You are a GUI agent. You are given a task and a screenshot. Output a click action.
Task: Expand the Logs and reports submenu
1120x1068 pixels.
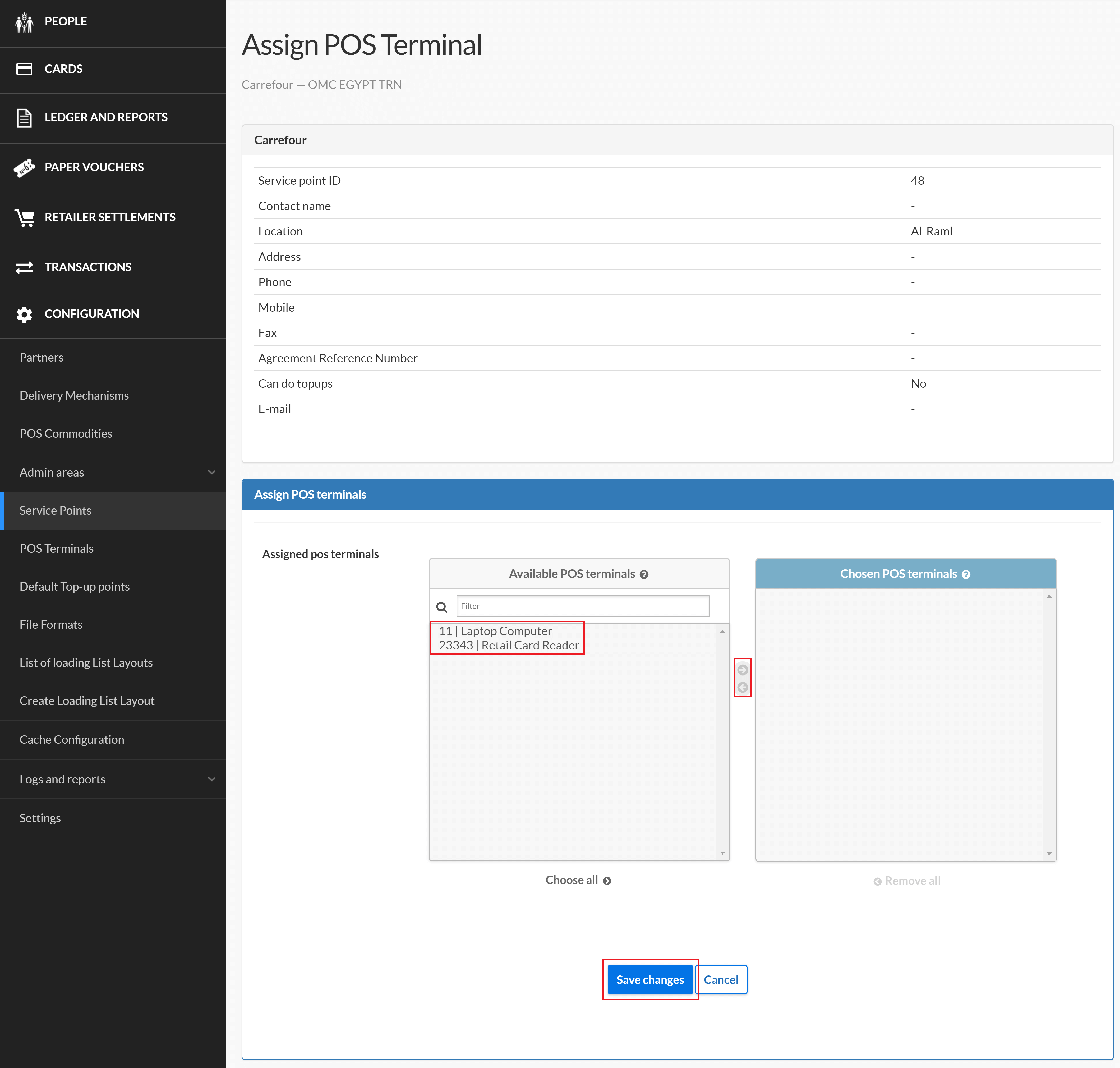coord(211,779)
